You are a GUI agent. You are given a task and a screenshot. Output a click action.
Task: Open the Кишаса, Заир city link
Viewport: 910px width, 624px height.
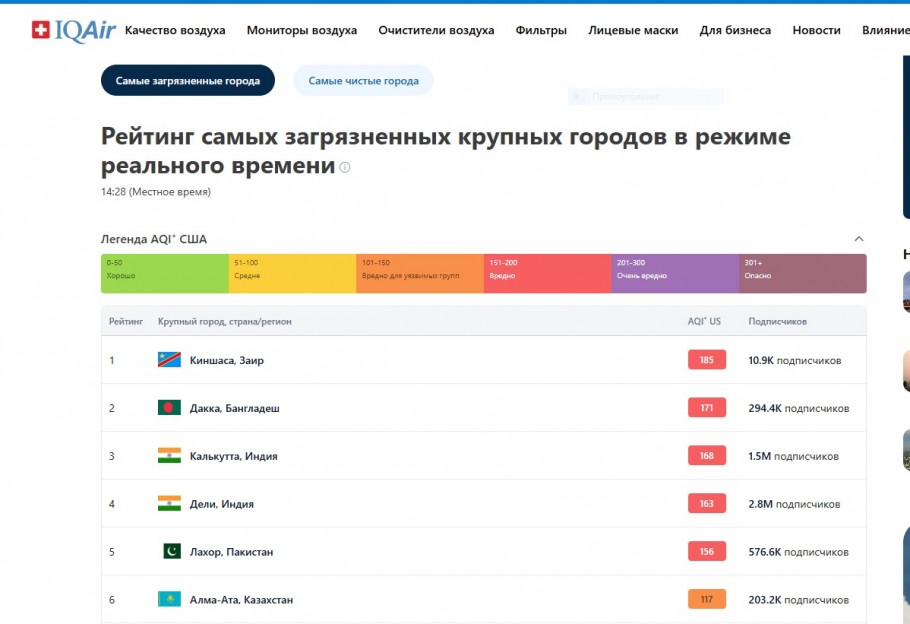pos(227,360)
